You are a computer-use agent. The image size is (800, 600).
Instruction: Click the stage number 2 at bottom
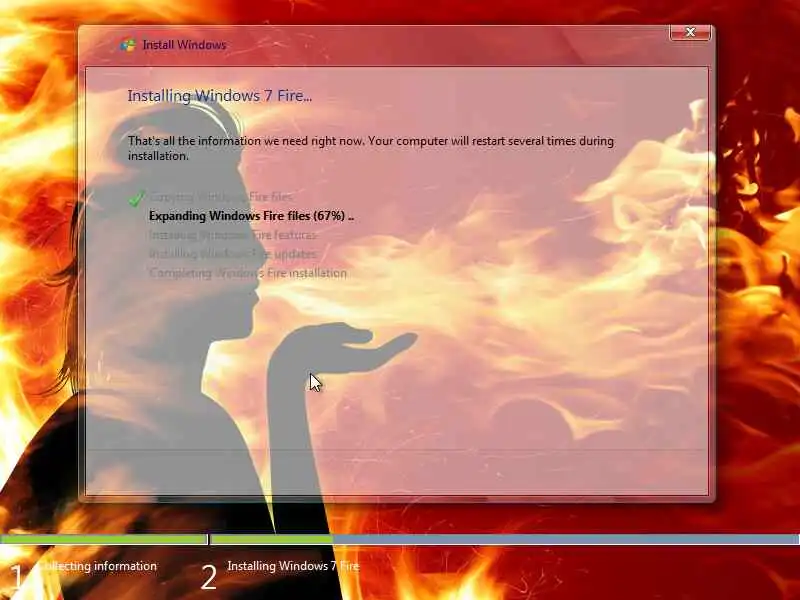point(209,578)
